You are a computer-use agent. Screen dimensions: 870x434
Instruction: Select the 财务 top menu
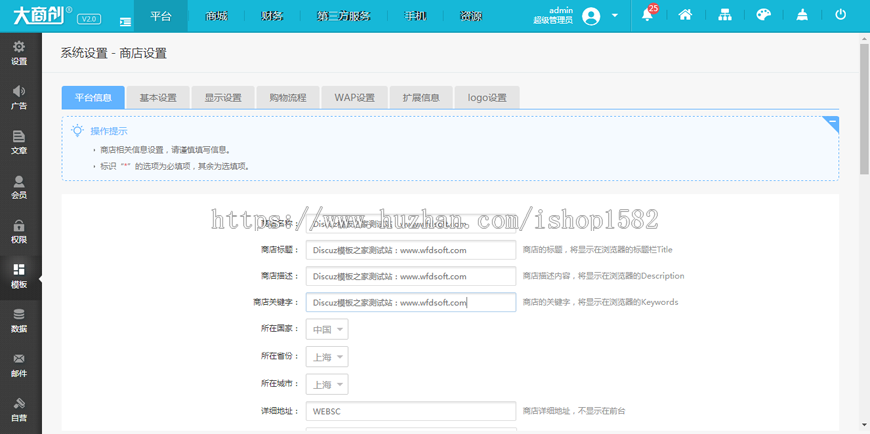(x=272, y=16)
